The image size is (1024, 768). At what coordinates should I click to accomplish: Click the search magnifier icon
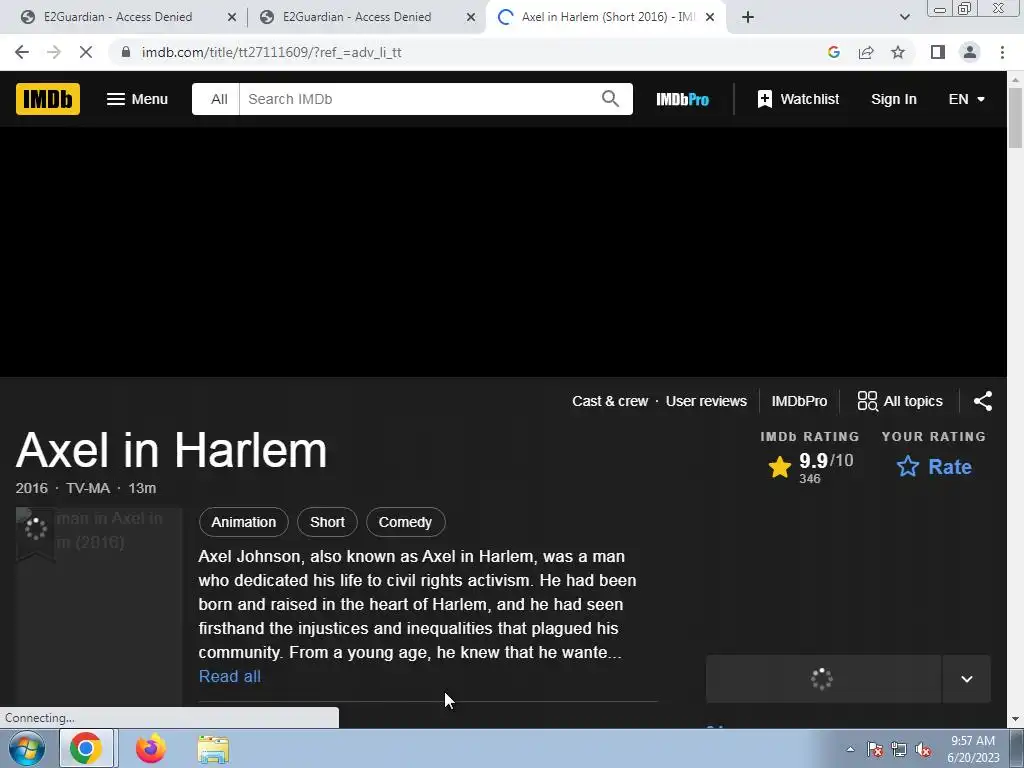pos(610,99)
